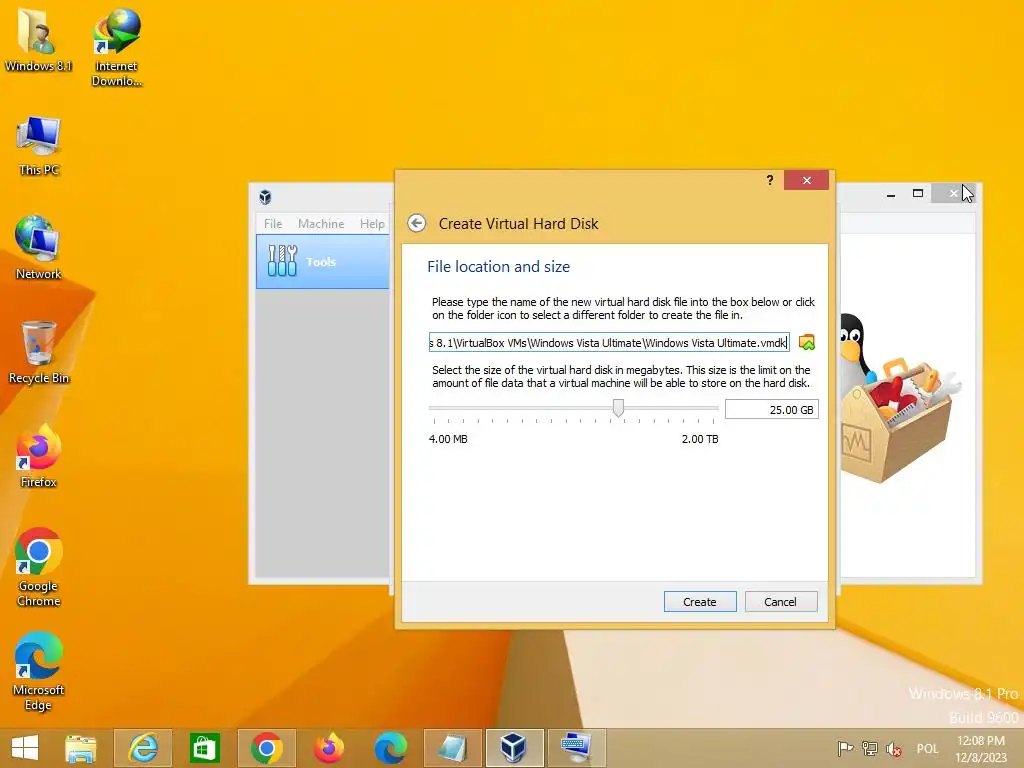Open the Help menu in VirtualBox Manager
Viewport: 1024px width, 768px height.
372,223
